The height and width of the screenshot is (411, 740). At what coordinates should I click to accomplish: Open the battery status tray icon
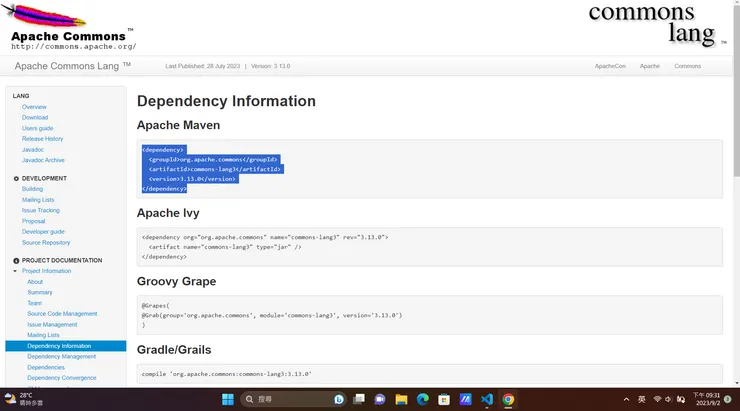tap(681, 400)
